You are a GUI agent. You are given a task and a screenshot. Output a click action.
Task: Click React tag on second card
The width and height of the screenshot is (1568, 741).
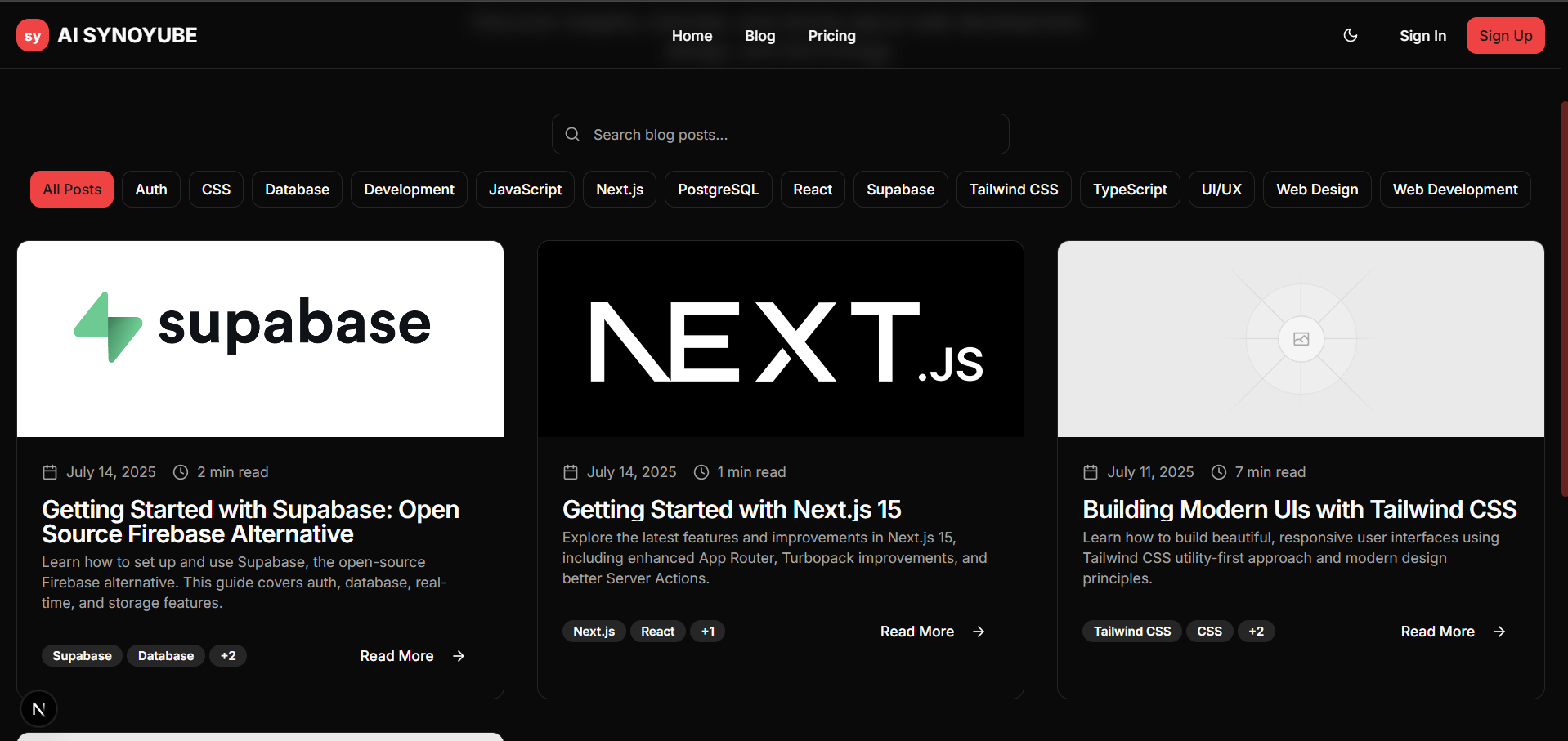click(657, 632)
